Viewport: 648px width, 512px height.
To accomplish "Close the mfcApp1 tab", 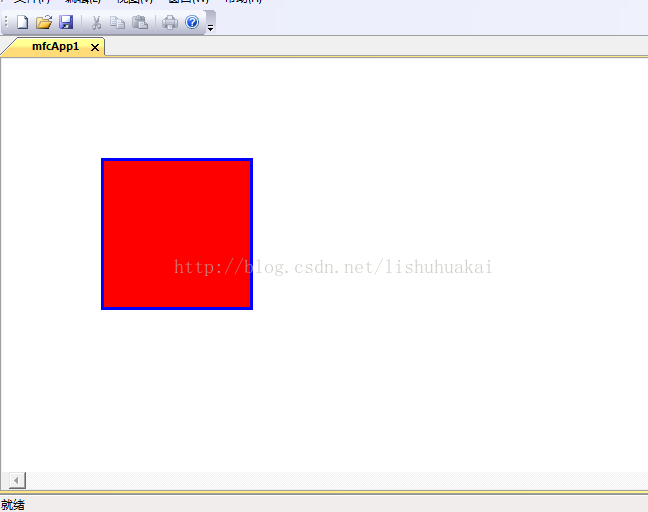I will point(95,48).
